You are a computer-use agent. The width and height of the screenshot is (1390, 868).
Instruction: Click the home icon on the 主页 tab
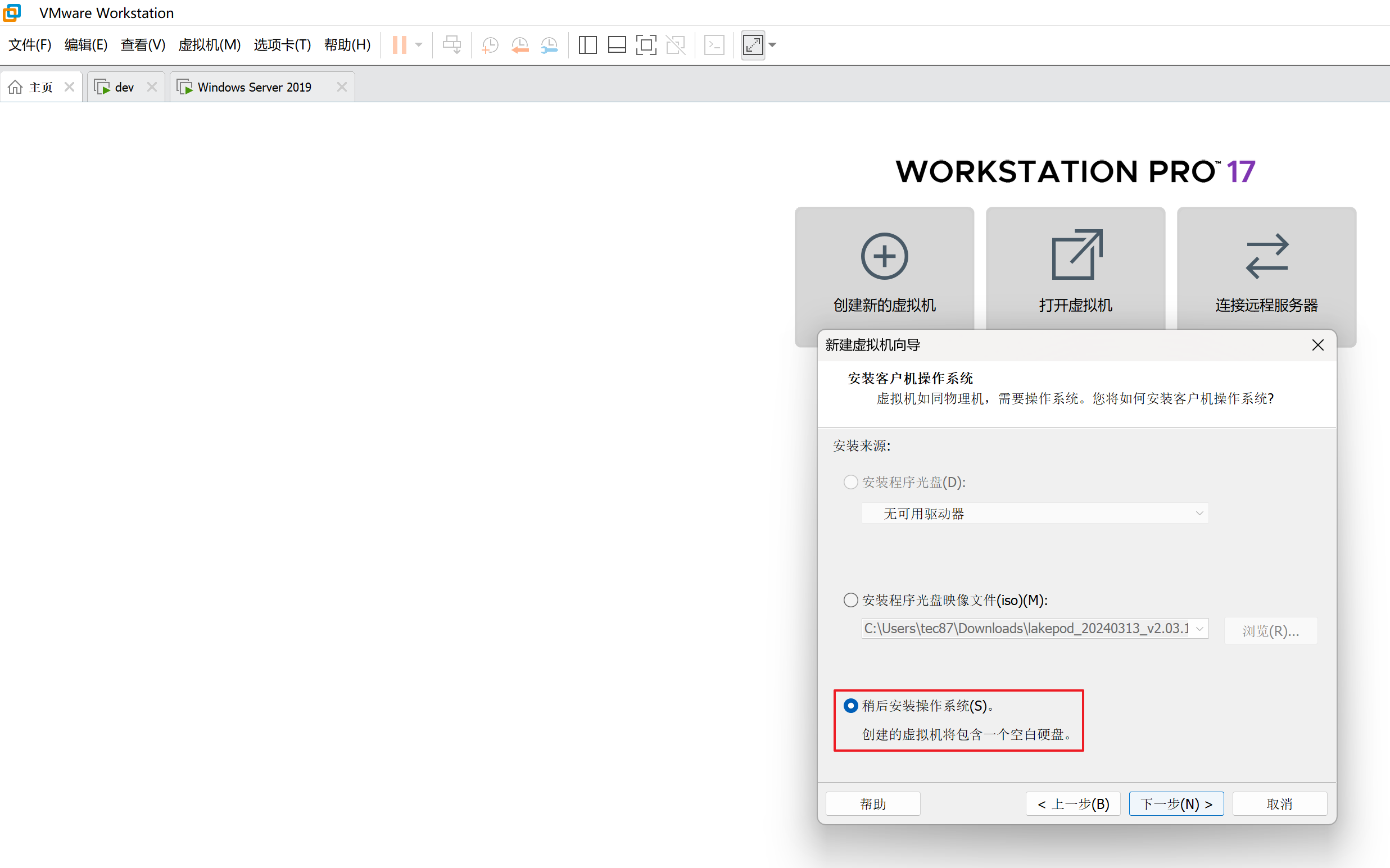coord(16,87)
